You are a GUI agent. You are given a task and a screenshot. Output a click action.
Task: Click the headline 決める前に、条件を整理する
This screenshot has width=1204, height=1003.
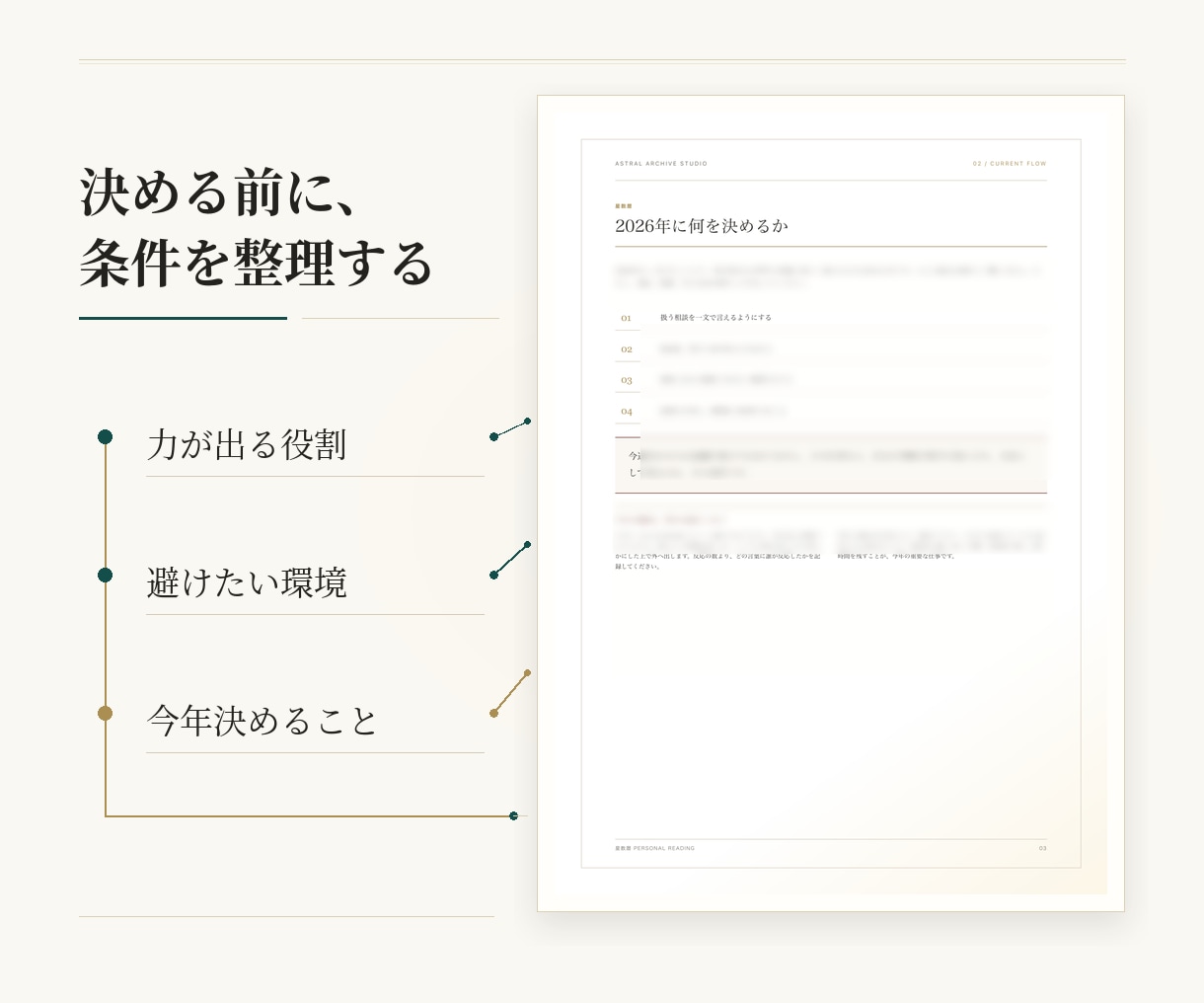click(x=257, y=227)
